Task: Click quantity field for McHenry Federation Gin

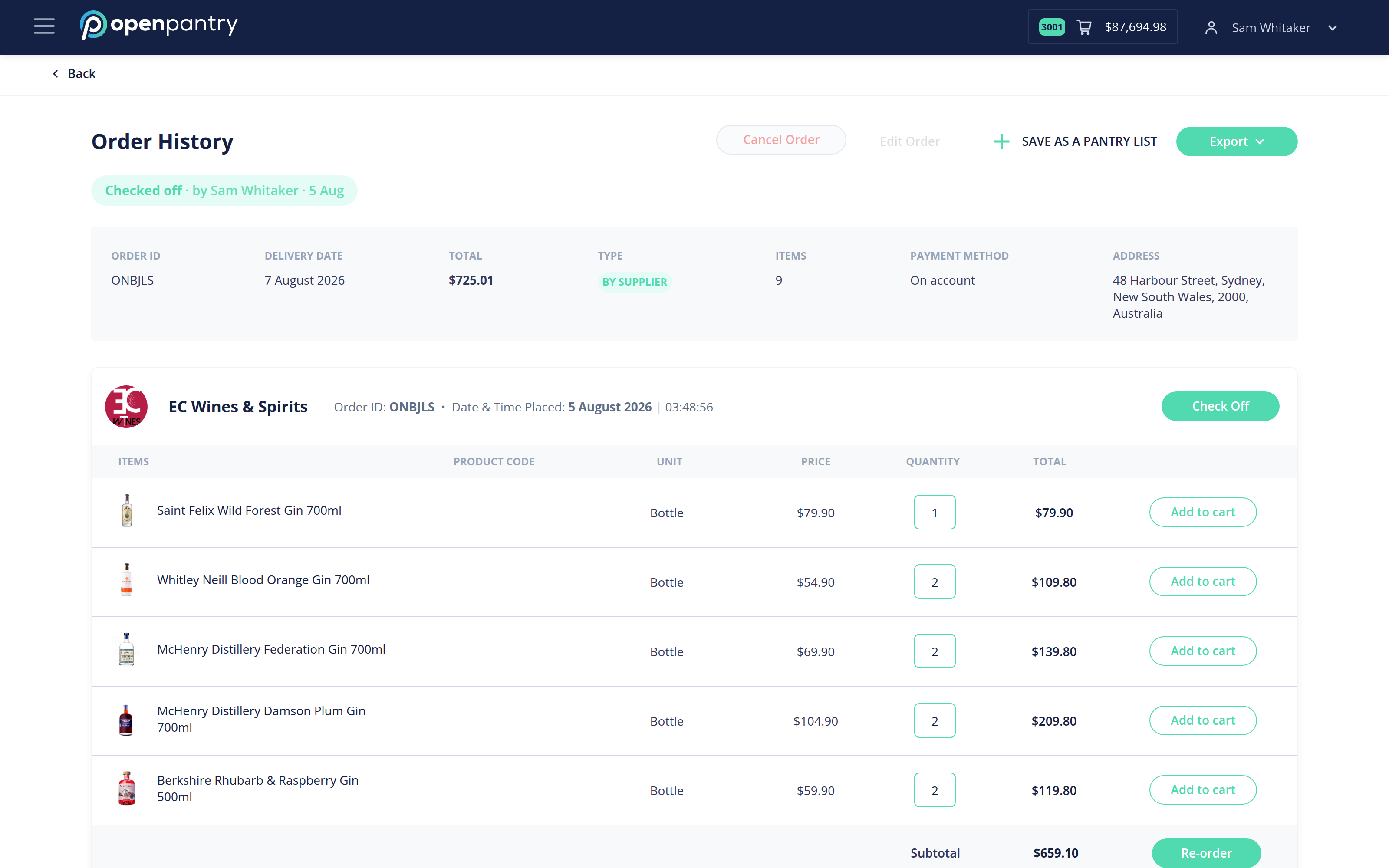Action: (935, 651)
